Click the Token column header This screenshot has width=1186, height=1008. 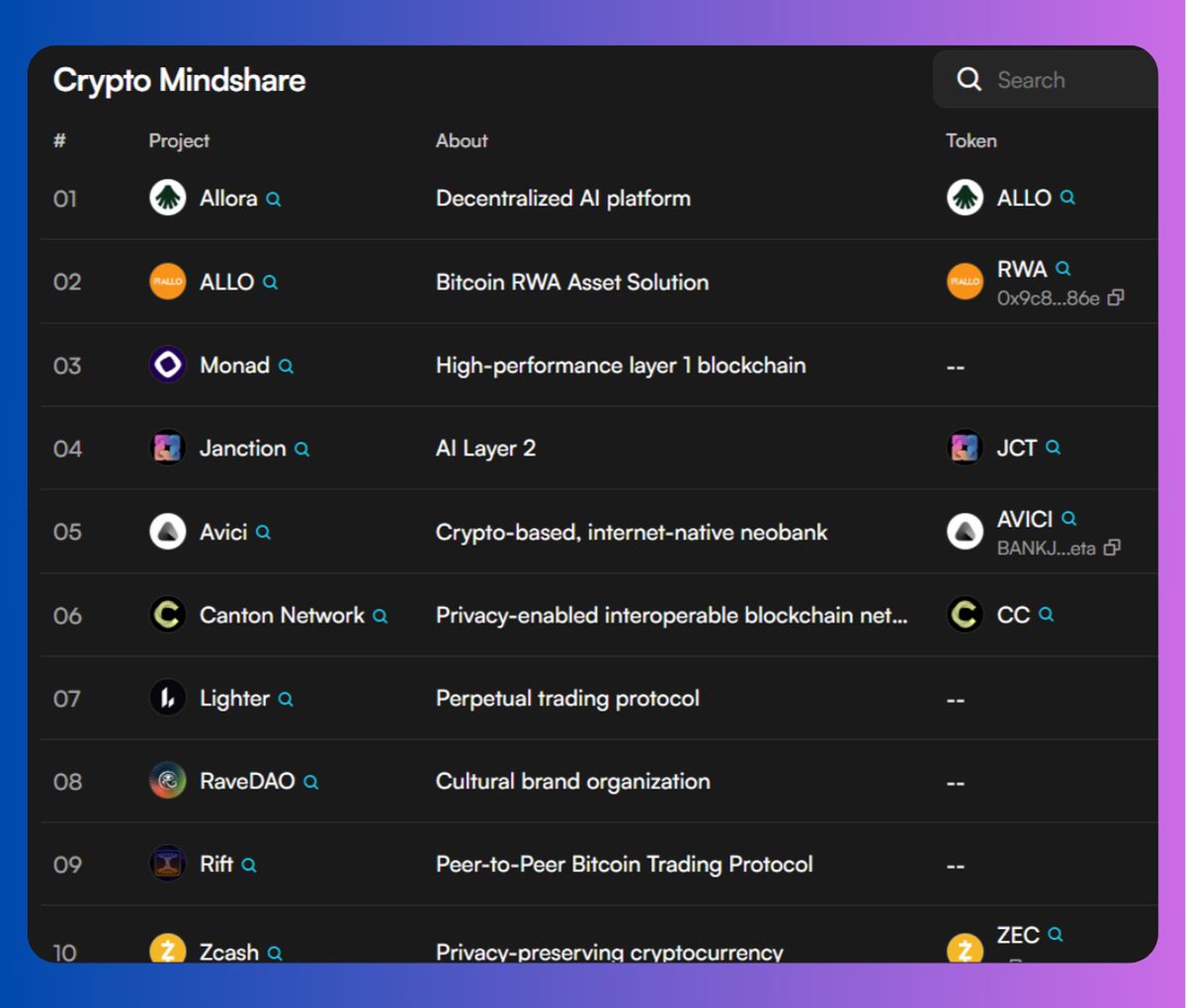[x=971, y=140]
